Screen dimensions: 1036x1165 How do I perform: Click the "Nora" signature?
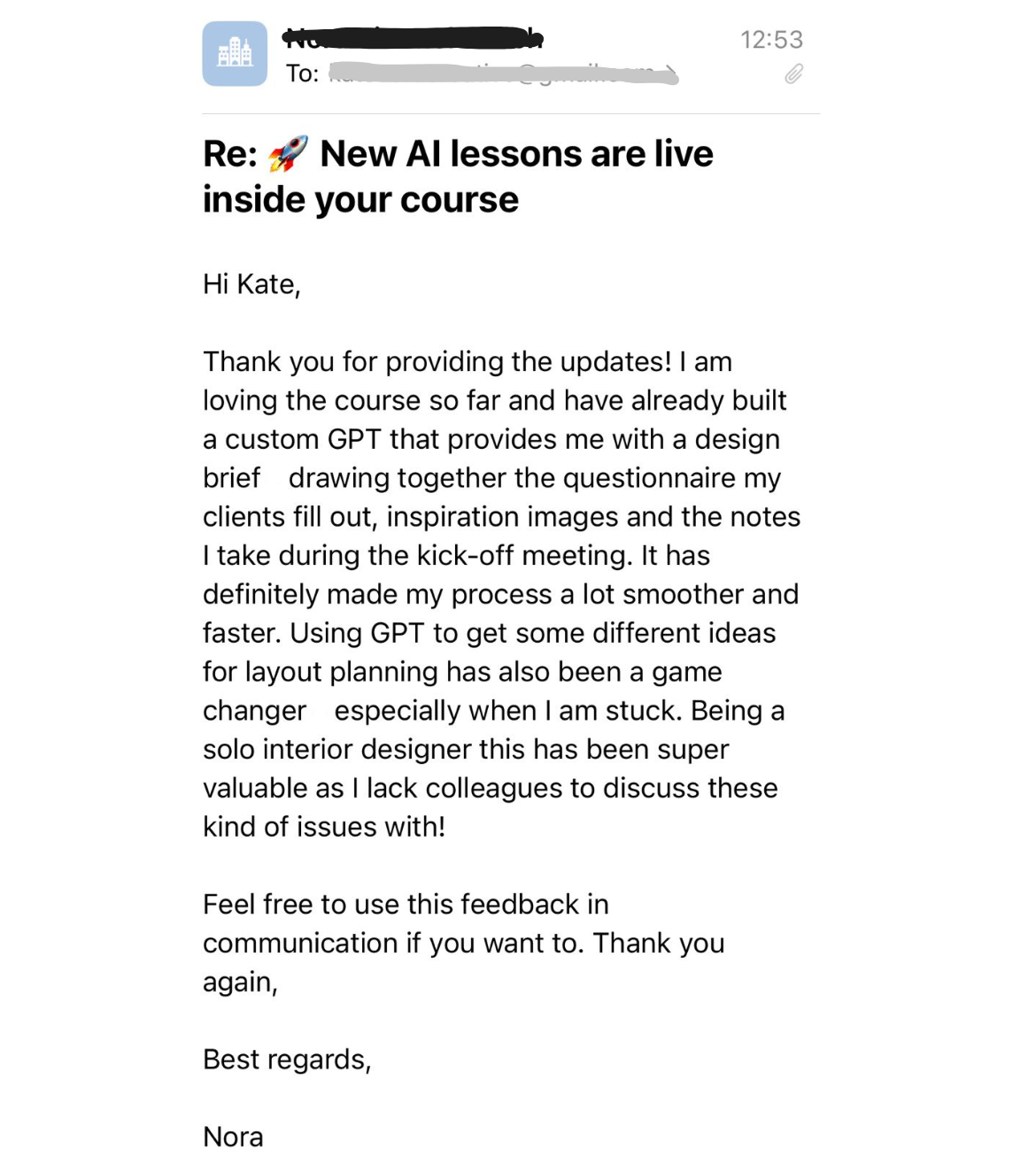point(233,1137)
